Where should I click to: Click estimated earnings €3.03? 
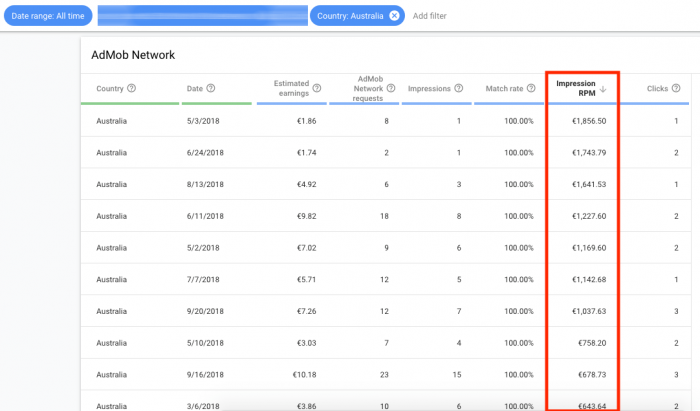tap(306, 343)
